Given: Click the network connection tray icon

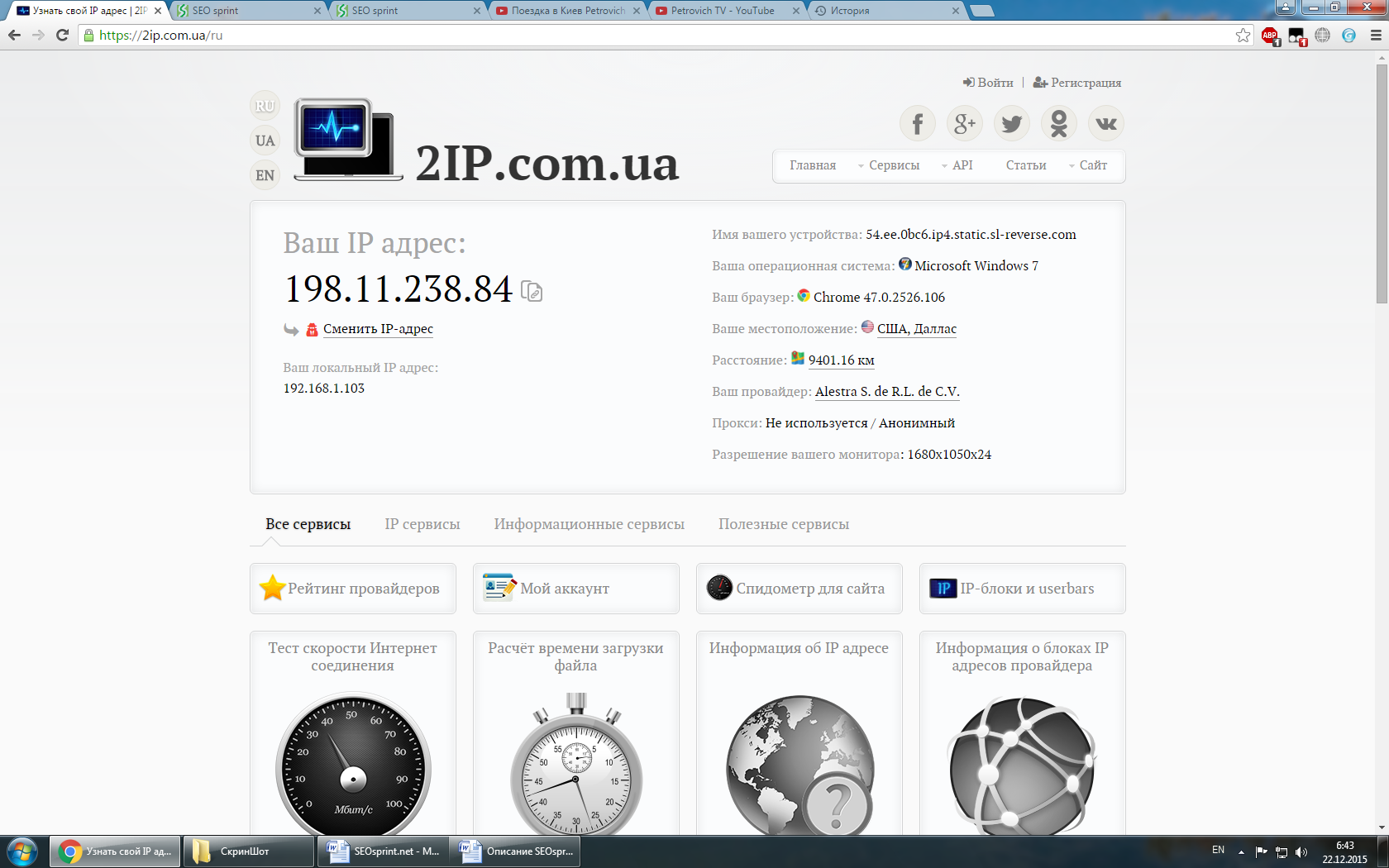Looking at the screenshot, I should click(x=1282, y=852).
